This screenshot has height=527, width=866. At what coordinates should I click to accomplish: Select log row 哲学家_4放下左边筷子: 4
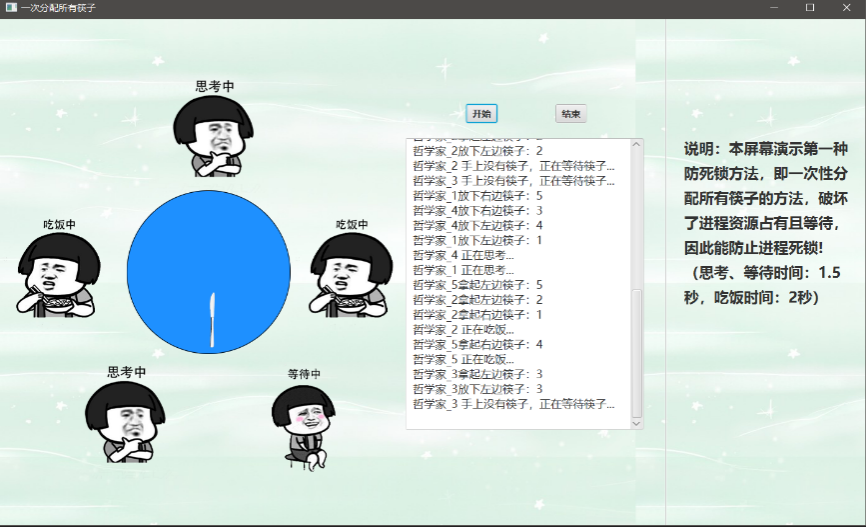[478, 225]
